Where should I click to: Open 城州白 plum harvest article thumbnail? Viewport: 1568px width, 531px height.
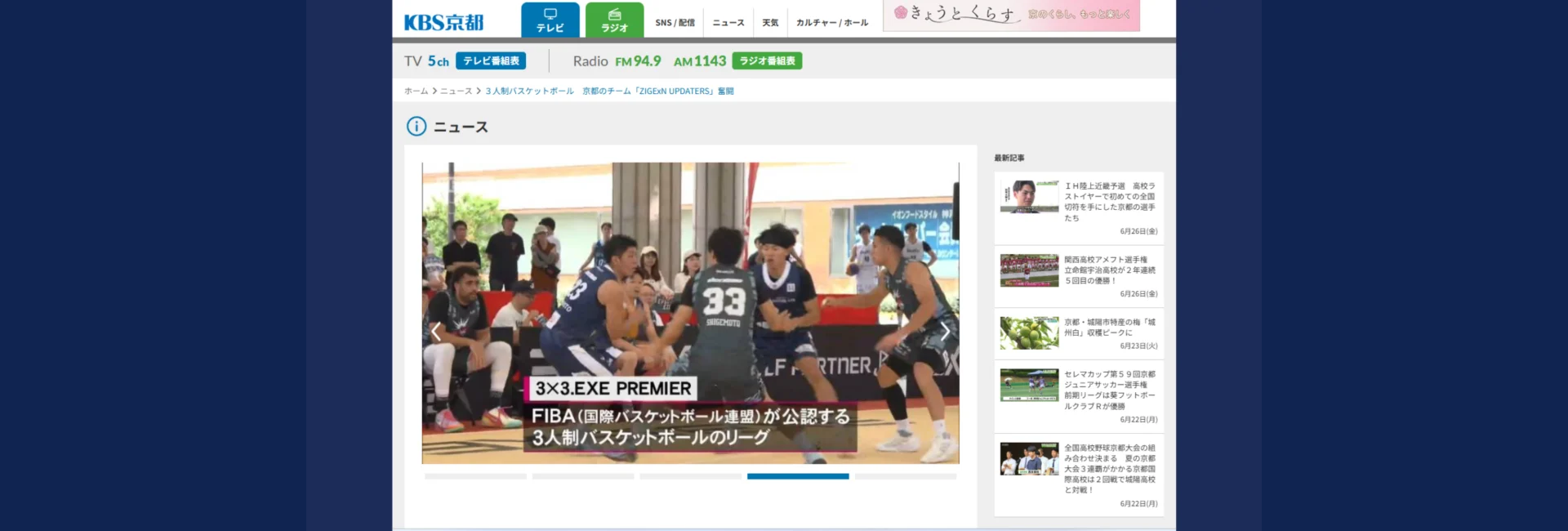[1029, 333]
